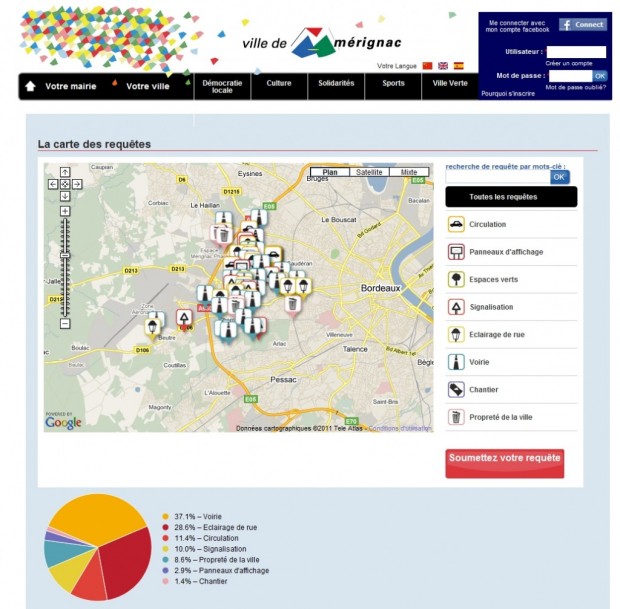Click the map zoom slider track
The height and width of the screenshot is (609, 620).
[x=65, y=265]
